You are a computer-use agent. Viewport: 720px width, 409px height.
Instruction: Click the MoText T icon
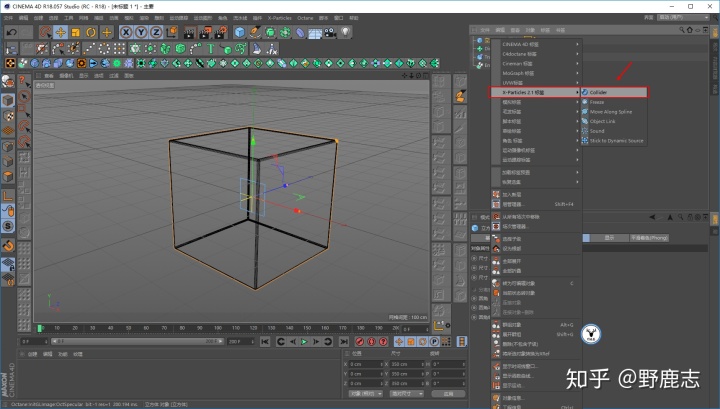[x=211, y=48]
